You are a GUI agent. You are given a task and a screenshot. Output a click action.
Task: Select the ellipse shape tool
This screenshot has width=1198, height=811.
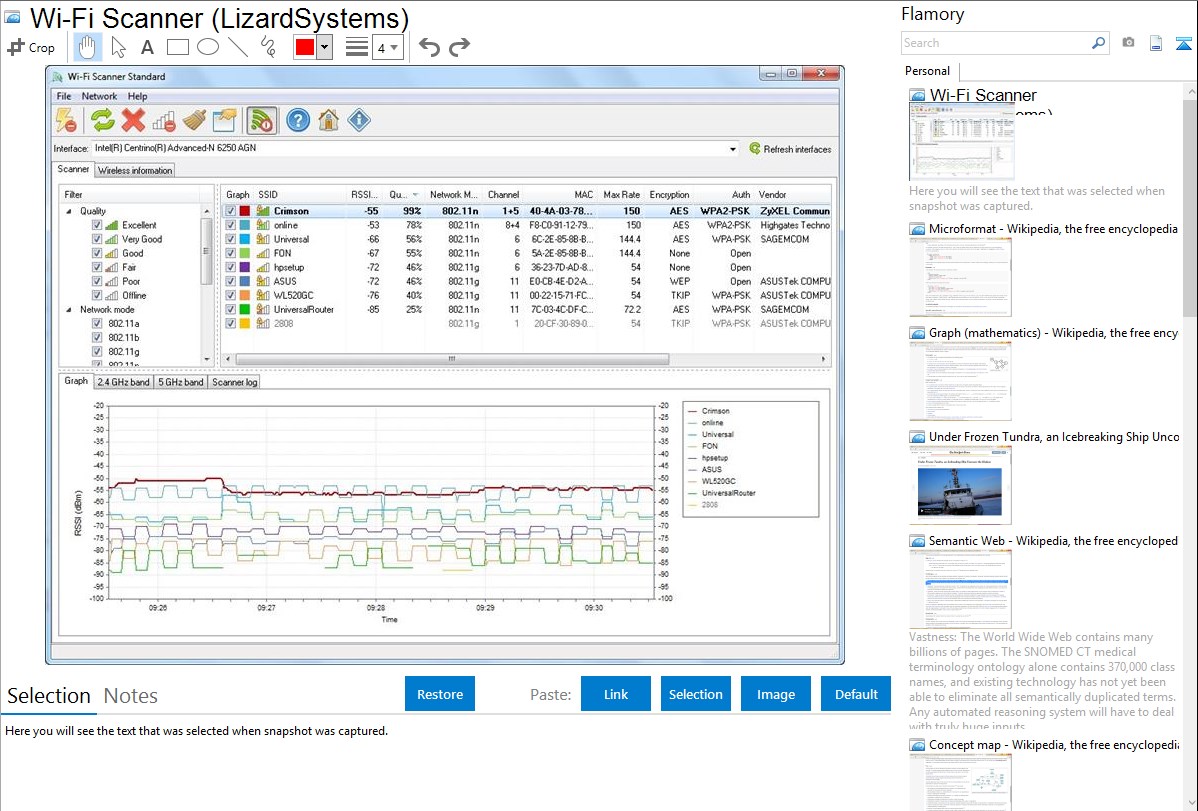pos(208,47)
